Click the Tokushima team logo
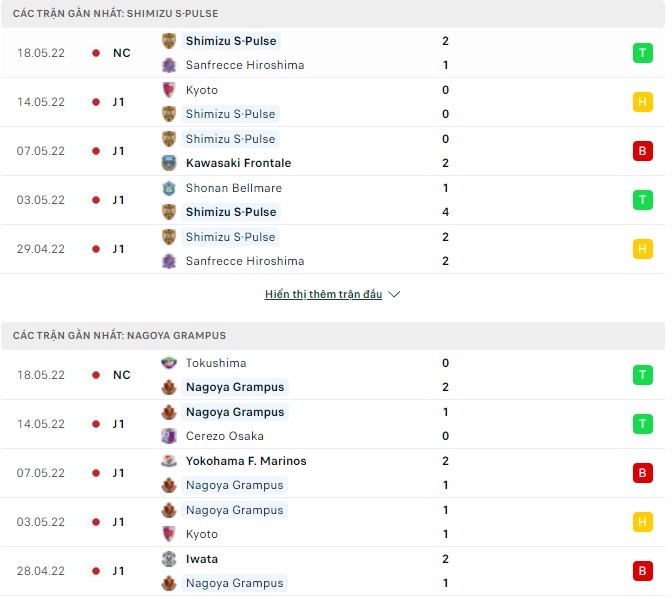The width and height of the screenshot is (672, 597). tap(169, 363)
